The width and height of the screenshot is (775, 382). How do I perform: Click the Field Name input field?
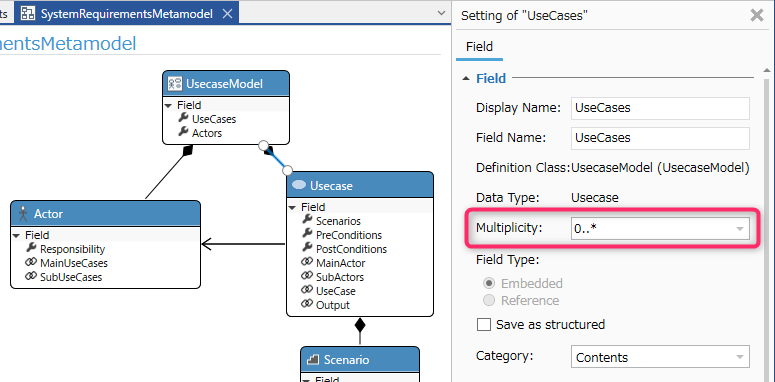tap(660, 138)
